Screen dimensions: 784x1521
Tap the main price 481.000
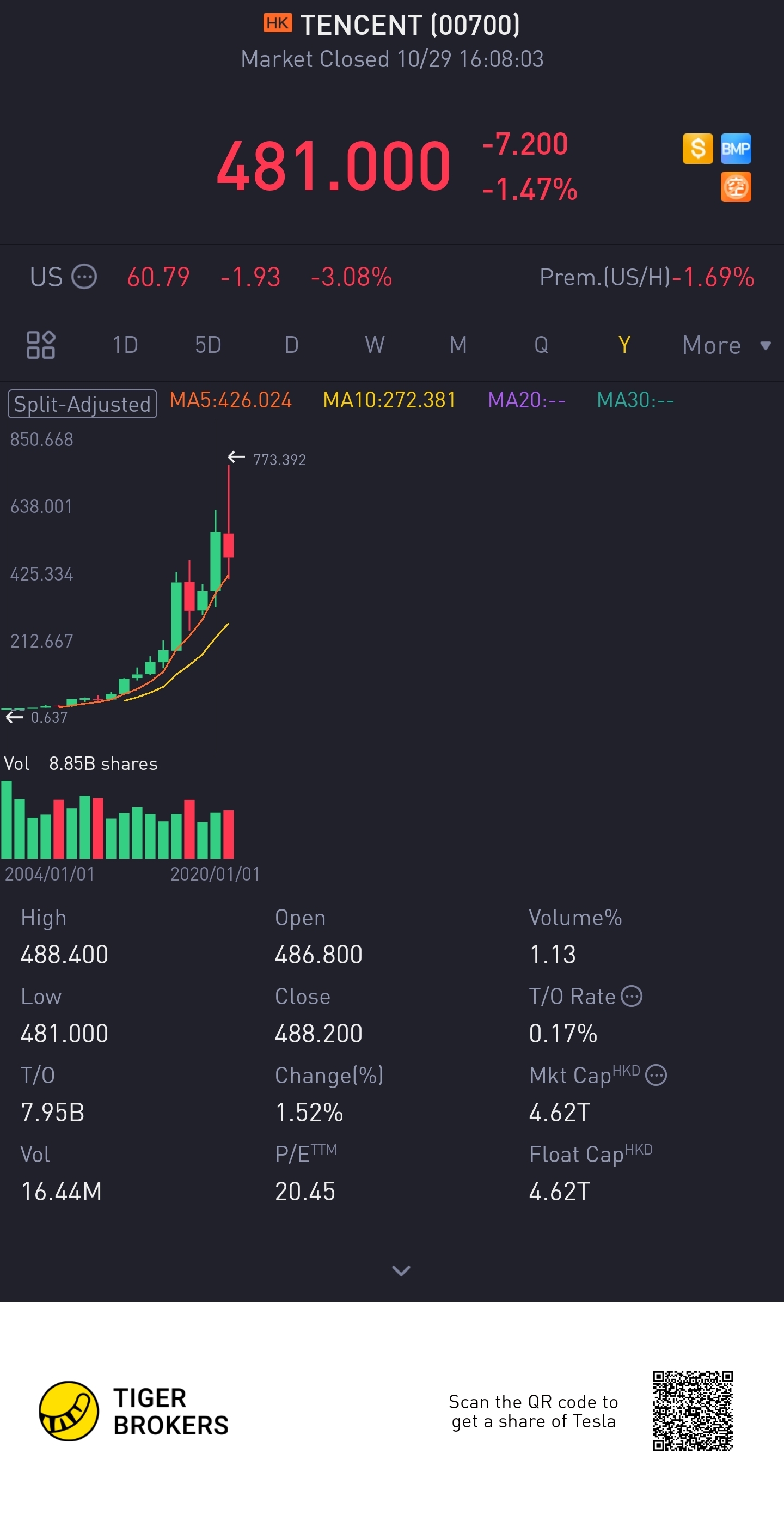[334, 166]
